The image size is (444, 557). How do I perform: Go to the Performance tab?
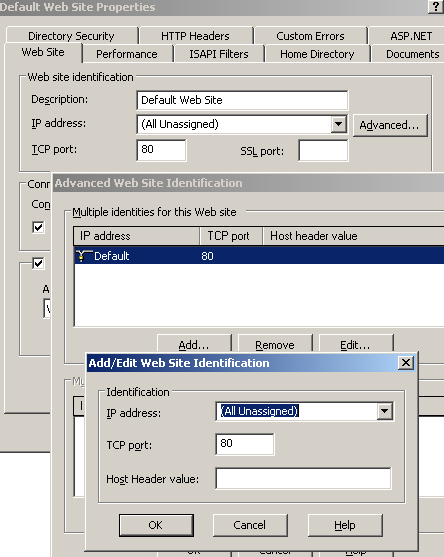(x=127, y=54)
